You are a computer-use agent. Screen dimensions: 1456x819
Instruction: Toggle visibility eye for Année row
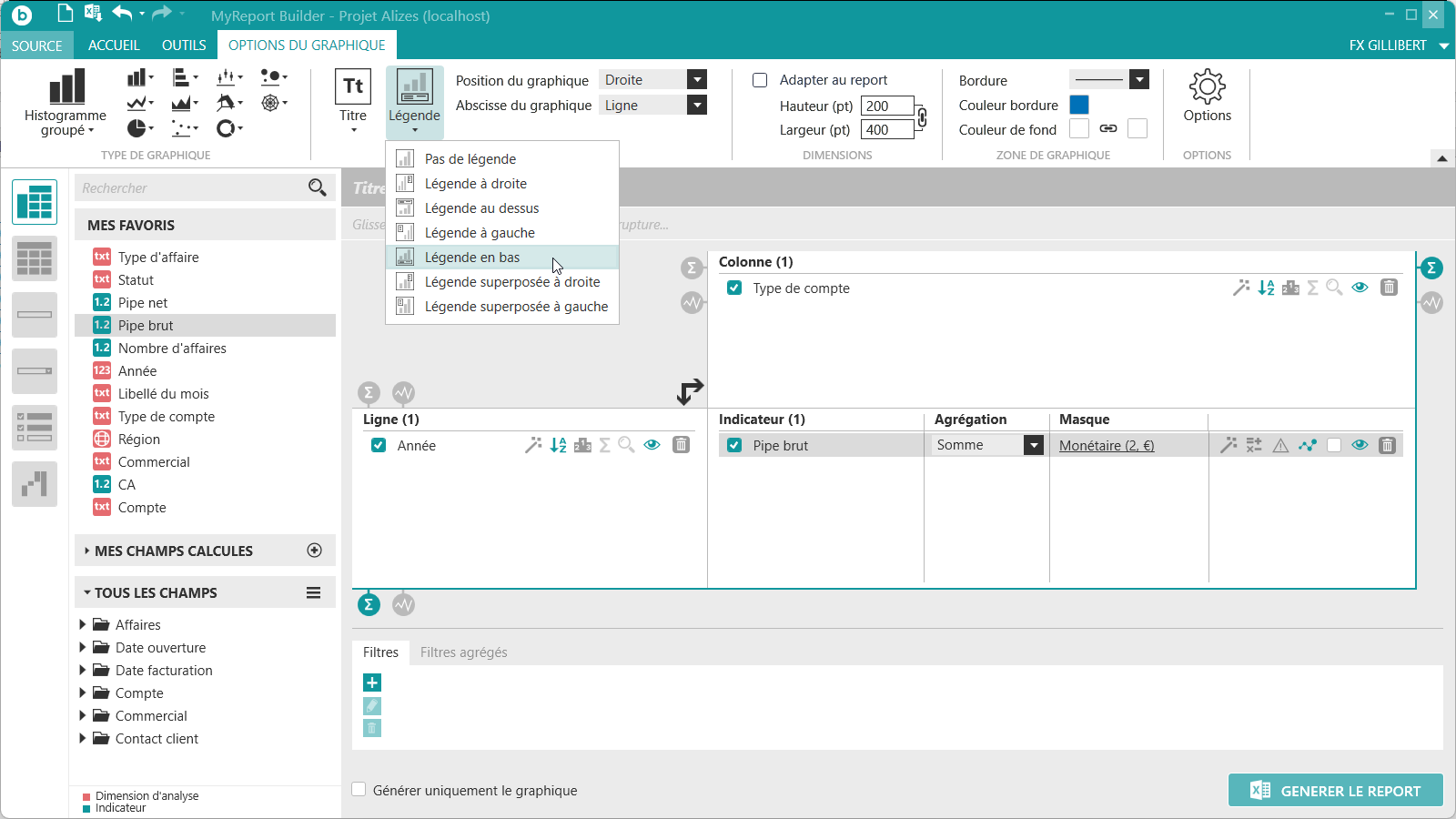652,445
